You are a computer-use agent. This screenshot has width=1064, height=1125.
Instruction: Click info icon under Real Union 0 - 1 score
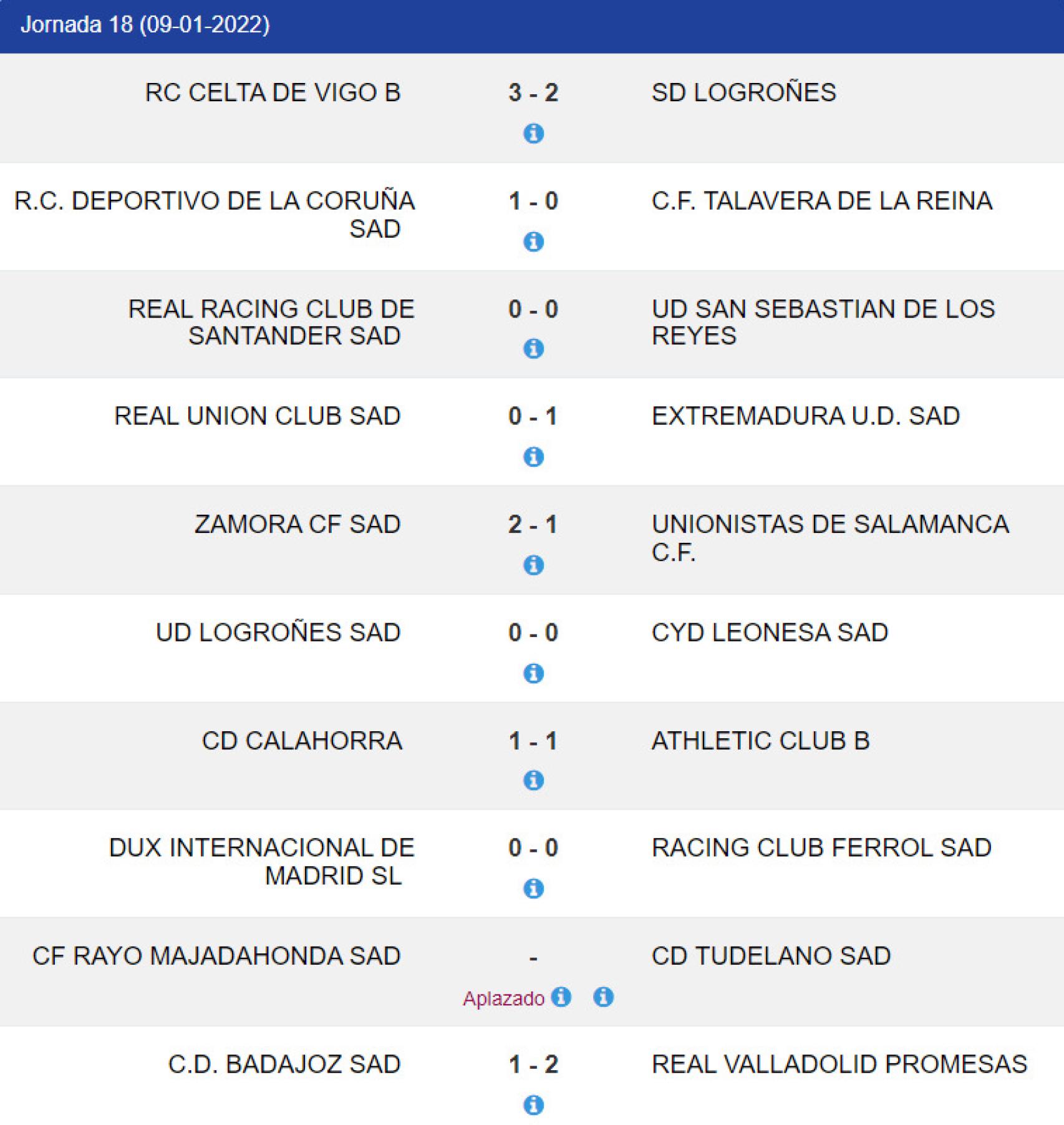(533, 457)
